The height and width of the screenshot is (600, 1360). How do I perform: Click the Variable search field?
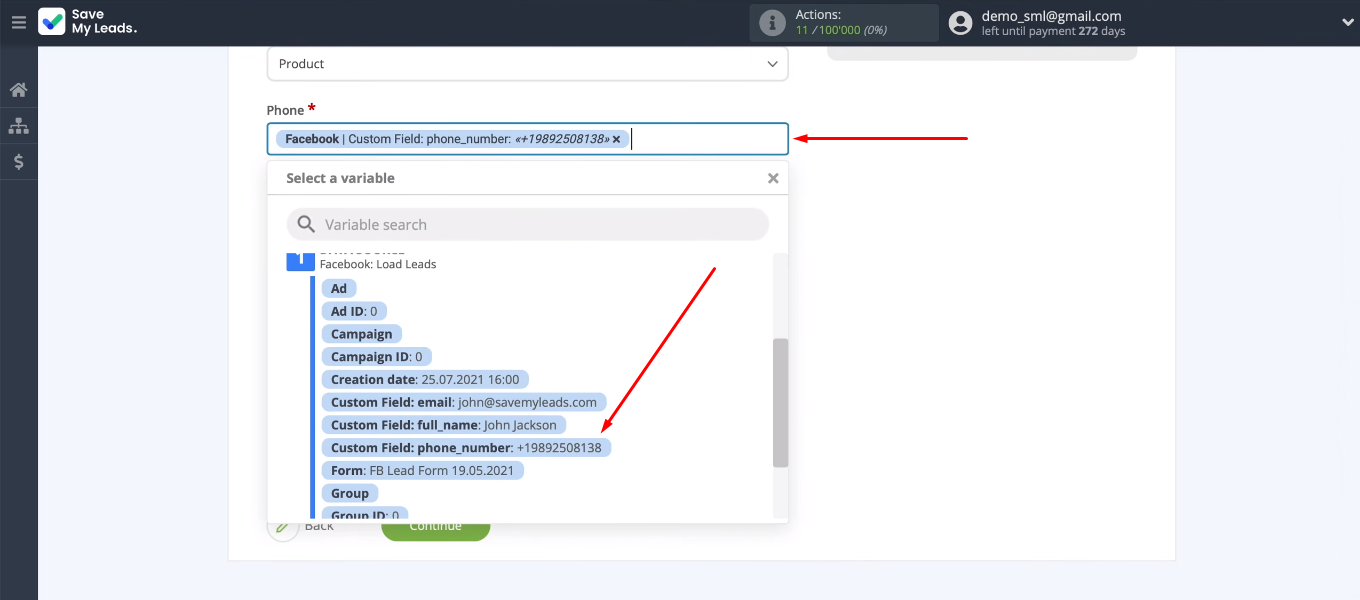point(527,224)
